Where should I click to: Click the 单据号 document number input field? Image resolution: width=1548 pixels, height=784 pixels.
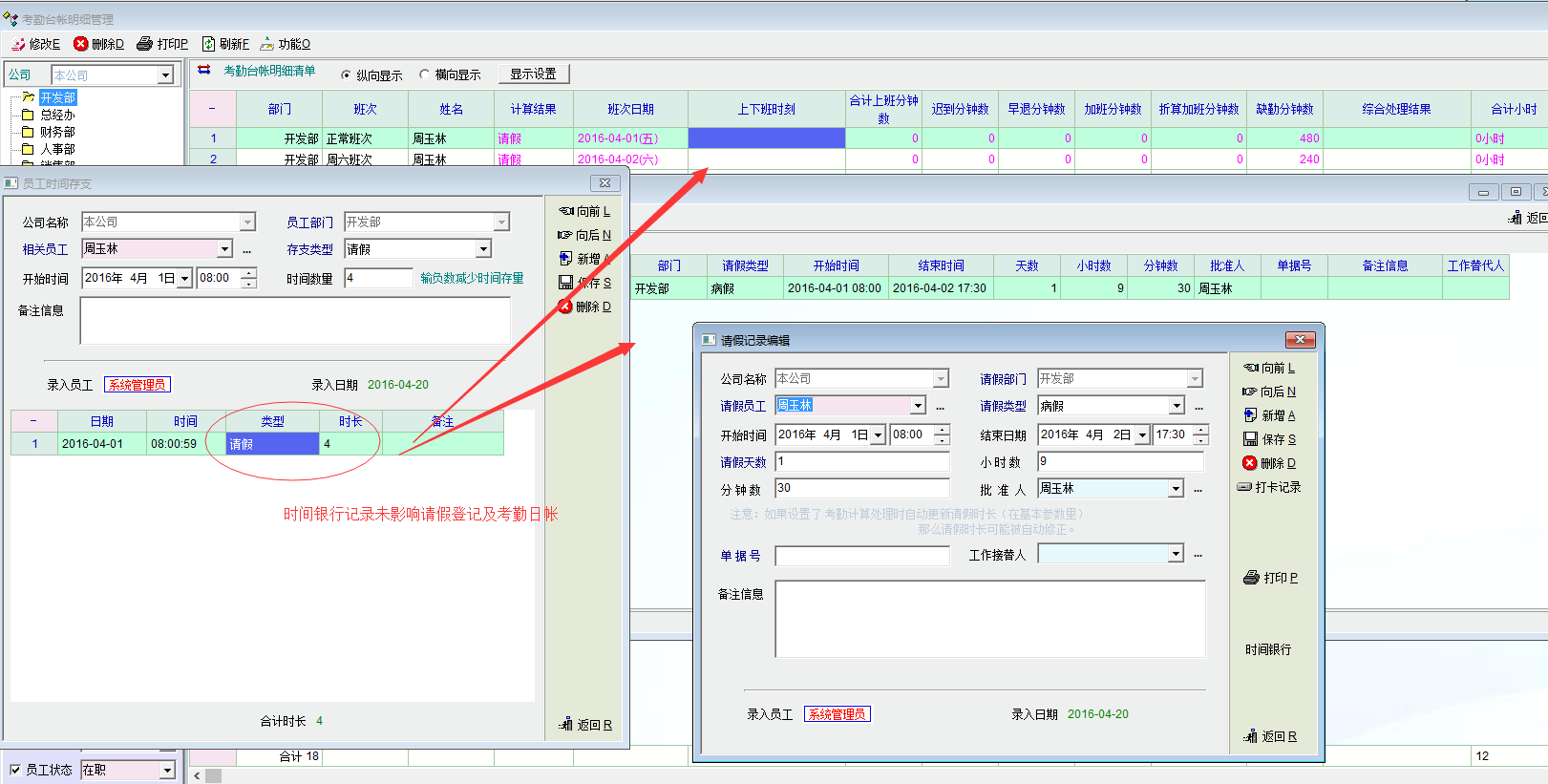pos(861,556)
